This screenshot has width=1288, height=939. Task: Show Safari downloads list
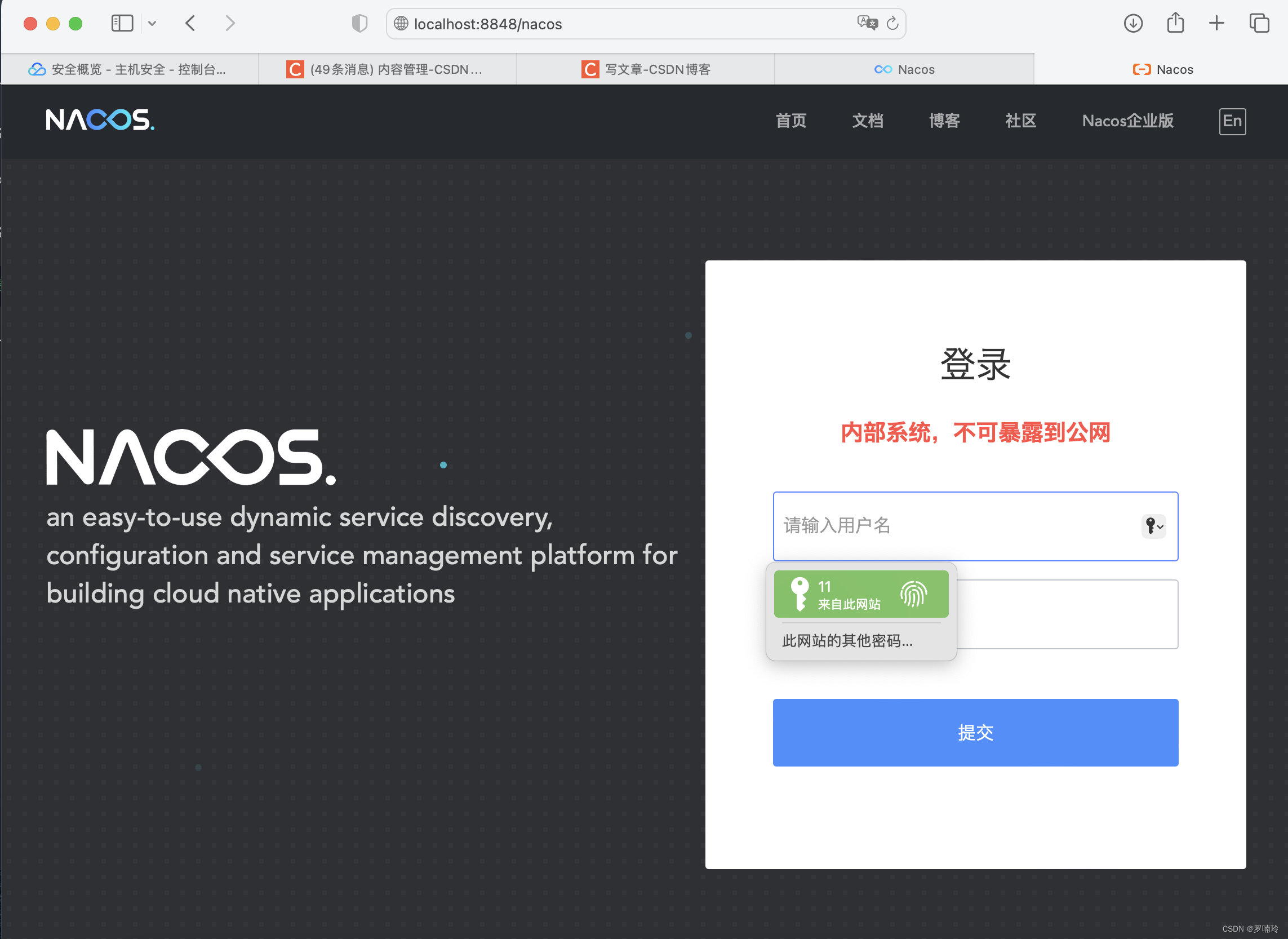click(1133, 23)
